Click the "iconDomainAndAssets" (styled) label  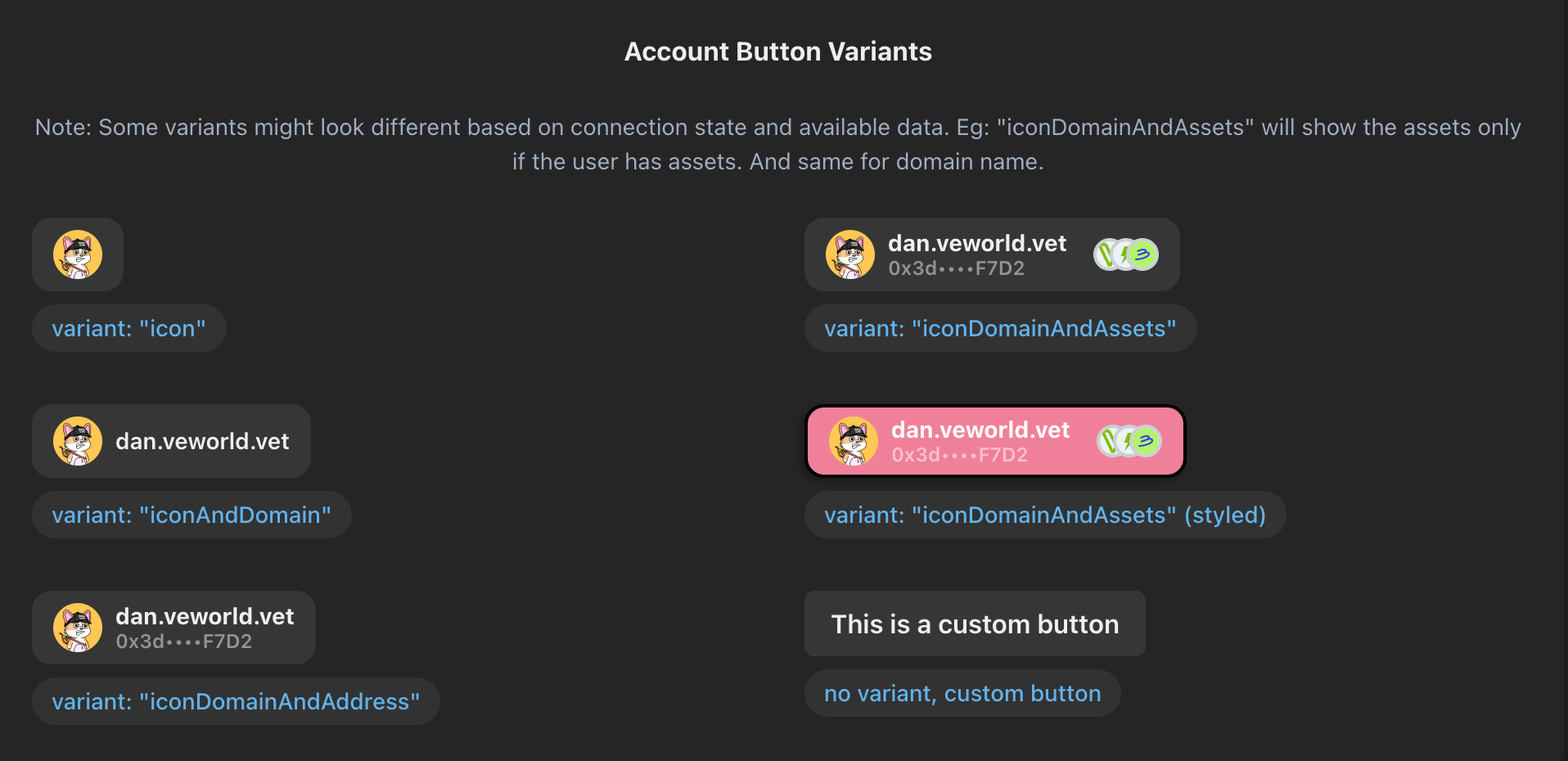tap(1045, 516)
